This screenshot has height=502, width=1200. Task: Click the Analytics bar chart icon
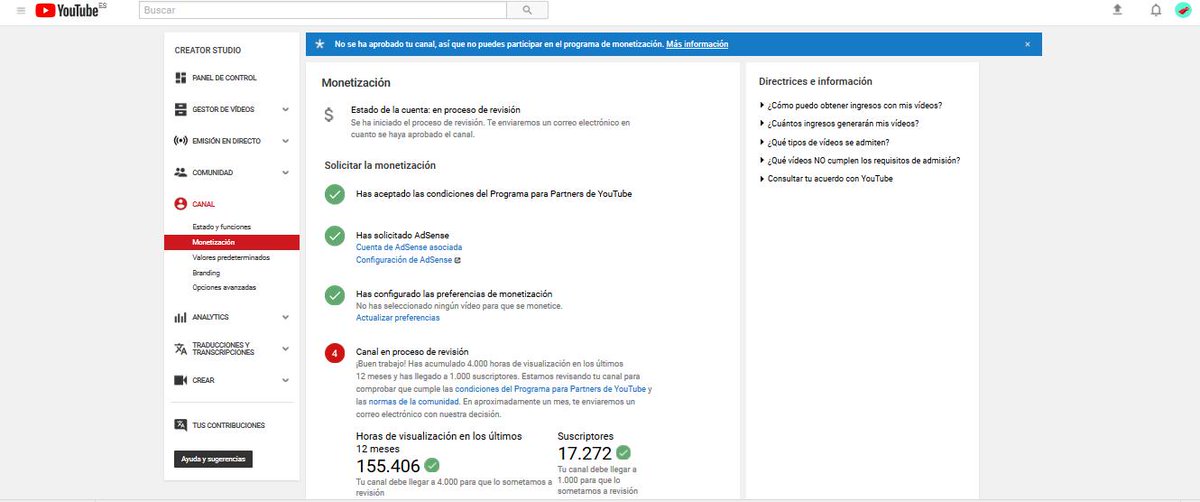(181, 317)
